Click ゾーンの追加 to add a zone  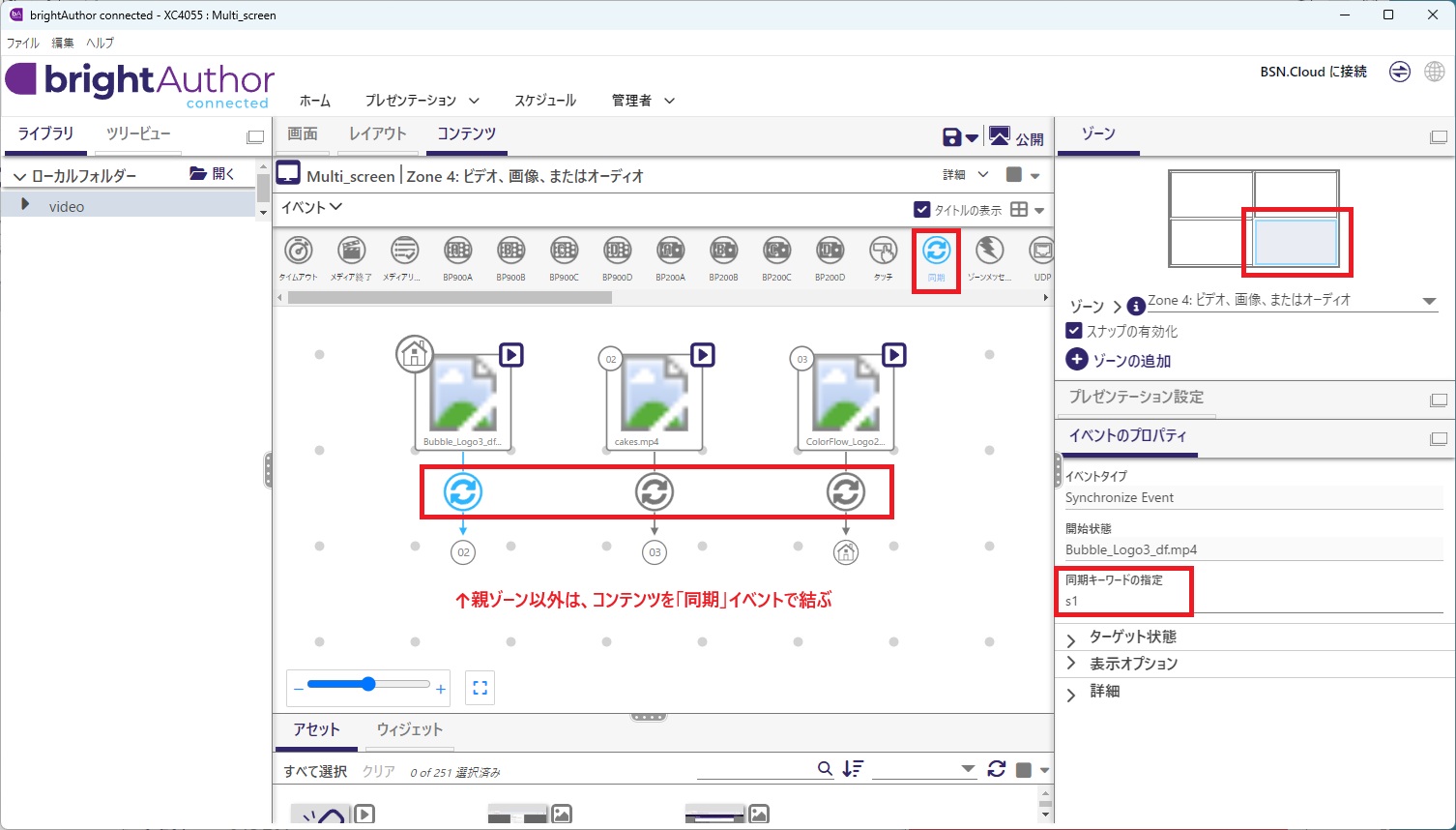1119,360
